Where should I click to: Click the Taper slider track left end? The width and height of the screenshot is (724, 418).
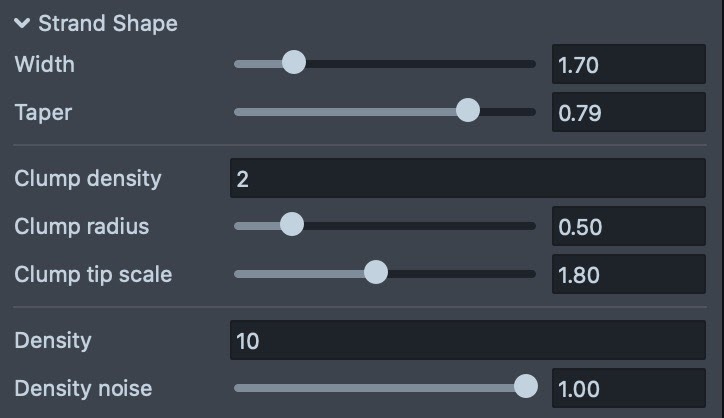(242, 111)
